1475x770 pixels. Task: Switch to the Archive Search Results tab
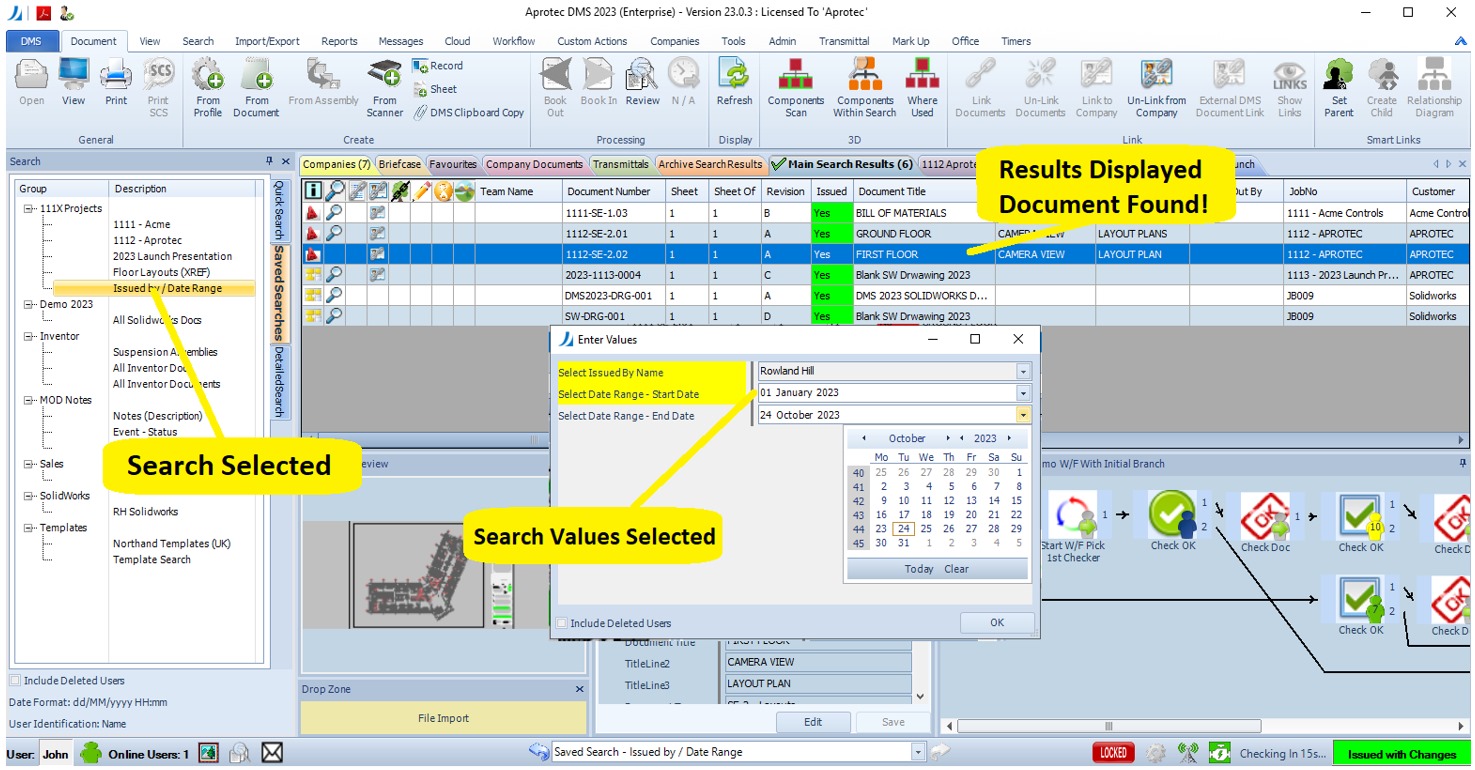point(709,164)
